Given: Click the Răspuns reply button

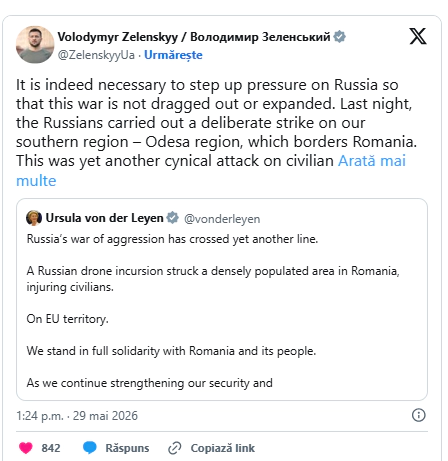Looking at the screenshot, I should (127, 448).
